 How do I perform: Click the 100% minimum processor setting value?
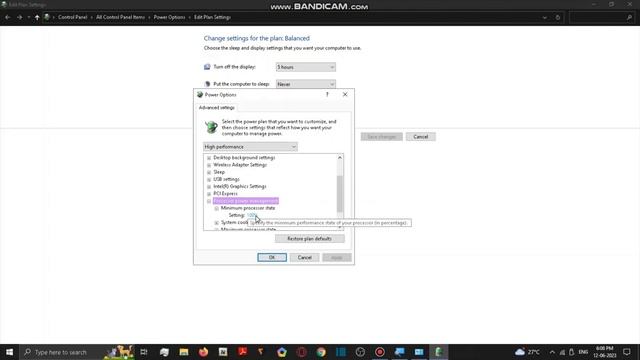point(251,215)
